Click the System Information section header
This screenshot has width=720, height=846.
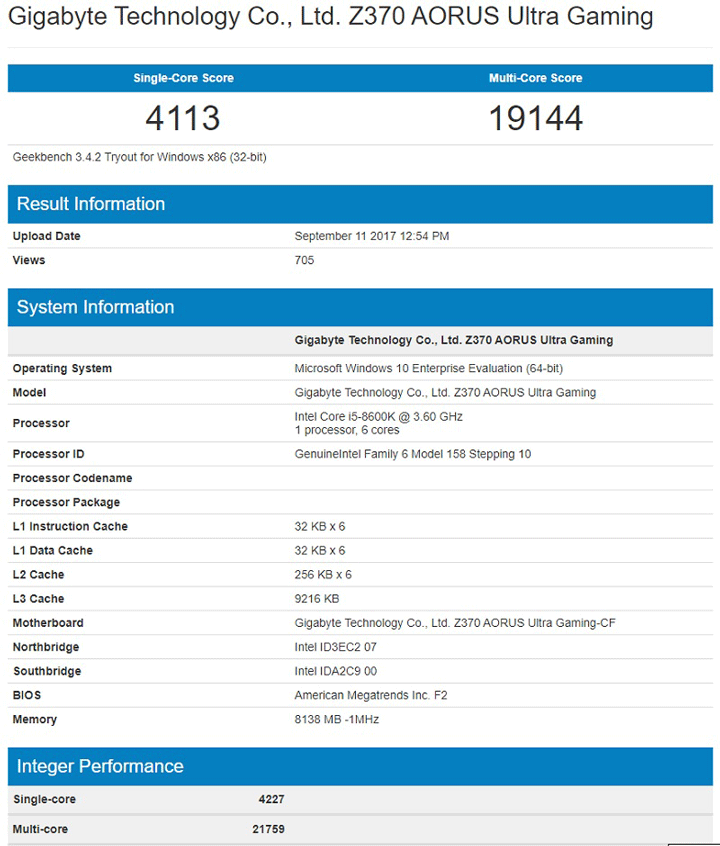pos(360,307)
